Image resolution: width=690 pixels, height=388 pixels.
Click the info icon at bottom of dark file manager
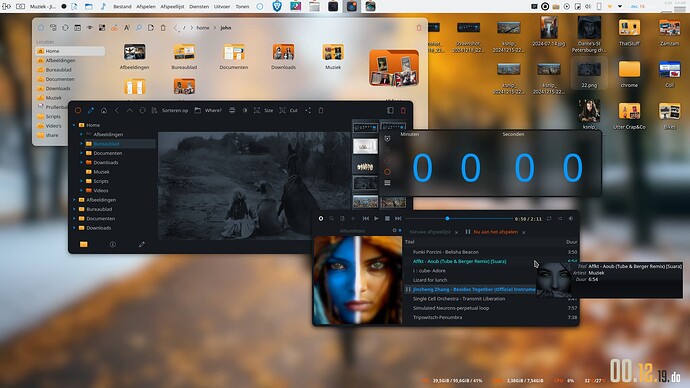tap(113, 244)
